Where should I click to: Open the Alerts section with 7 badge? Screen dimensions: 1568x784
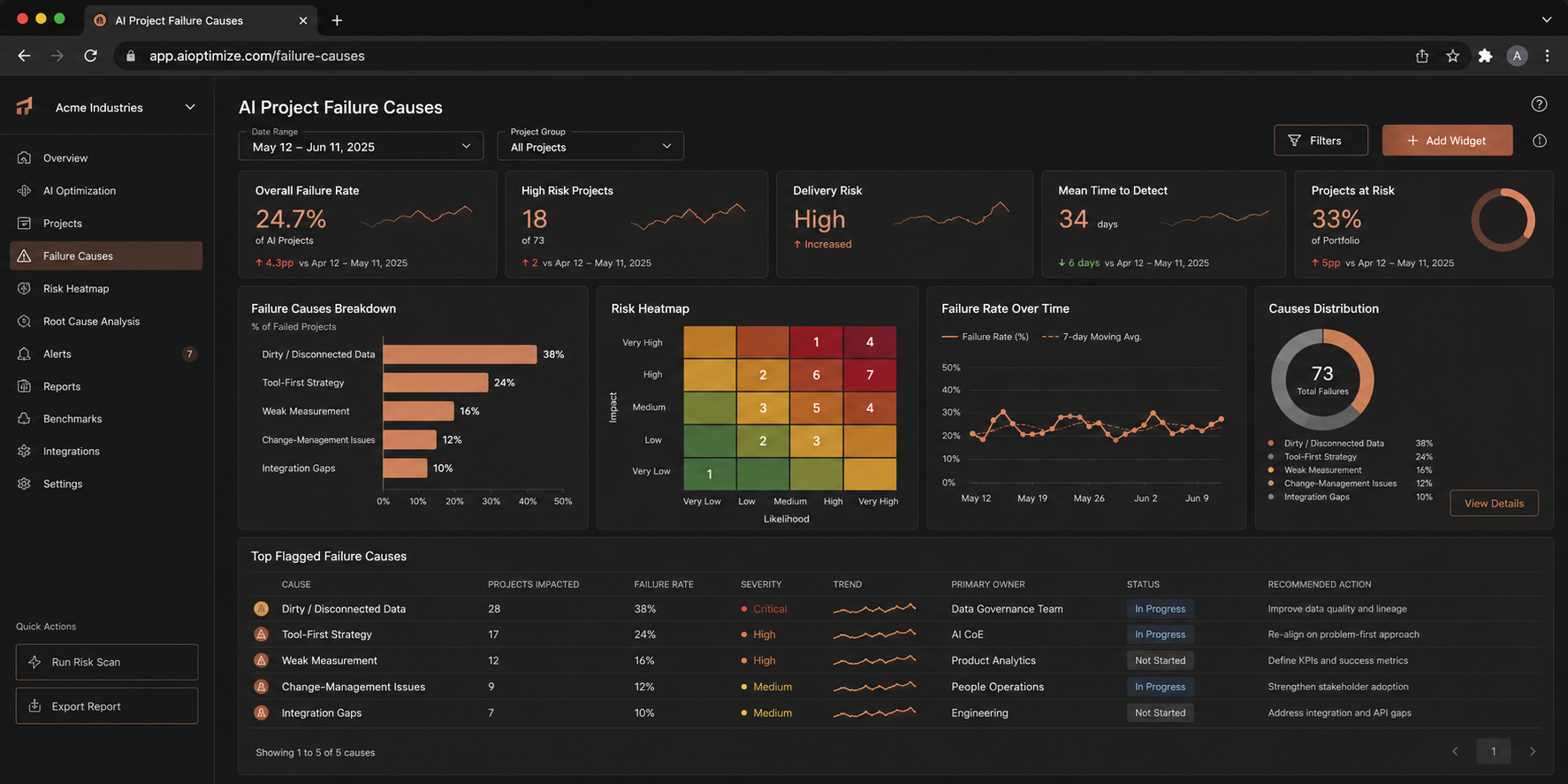(106, 354)
